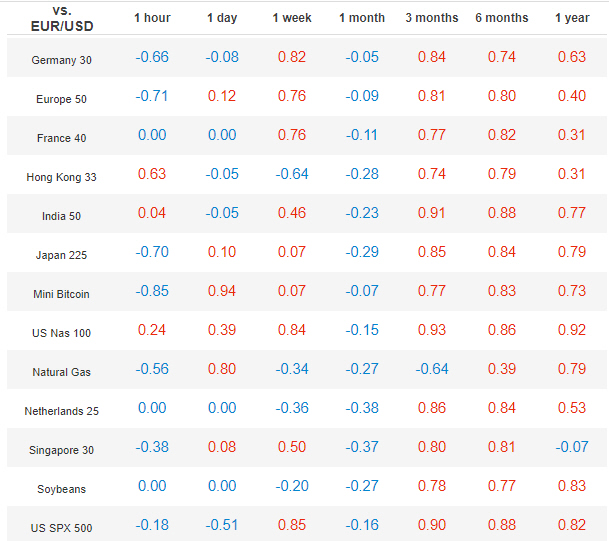Click the vs. EUR/USD header cell

tap(62, 19)
